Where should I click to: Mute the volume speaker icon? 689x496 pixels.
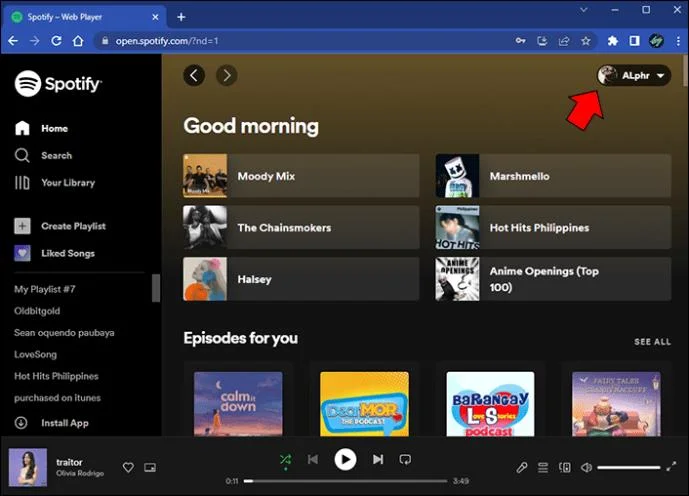[587, 467]
